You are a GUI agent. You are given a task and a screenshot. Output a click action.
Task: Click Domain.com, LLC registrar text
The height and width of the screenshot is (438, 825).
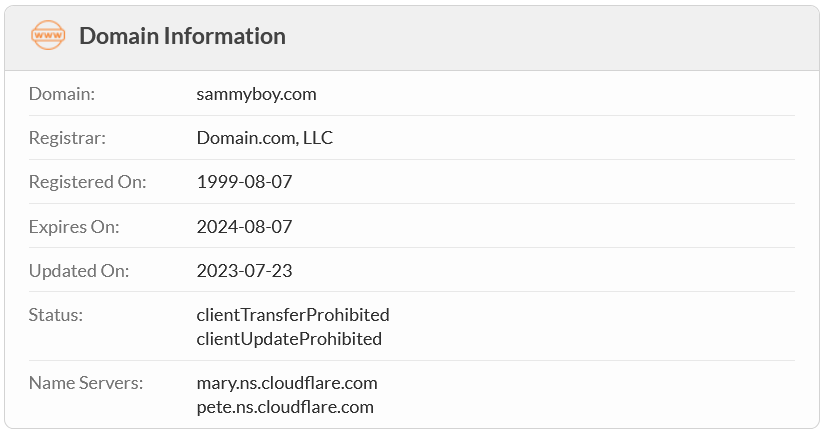coord(265,138)
